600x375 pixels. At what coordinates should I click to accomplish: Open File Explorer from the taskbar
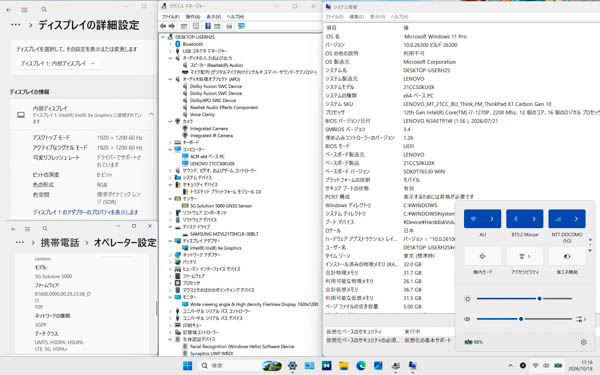(344, 366)
